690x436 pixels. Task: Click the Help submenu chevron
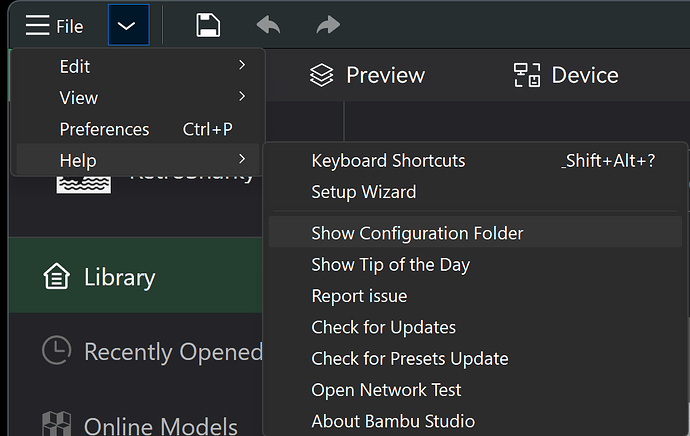tap(242, 159)
